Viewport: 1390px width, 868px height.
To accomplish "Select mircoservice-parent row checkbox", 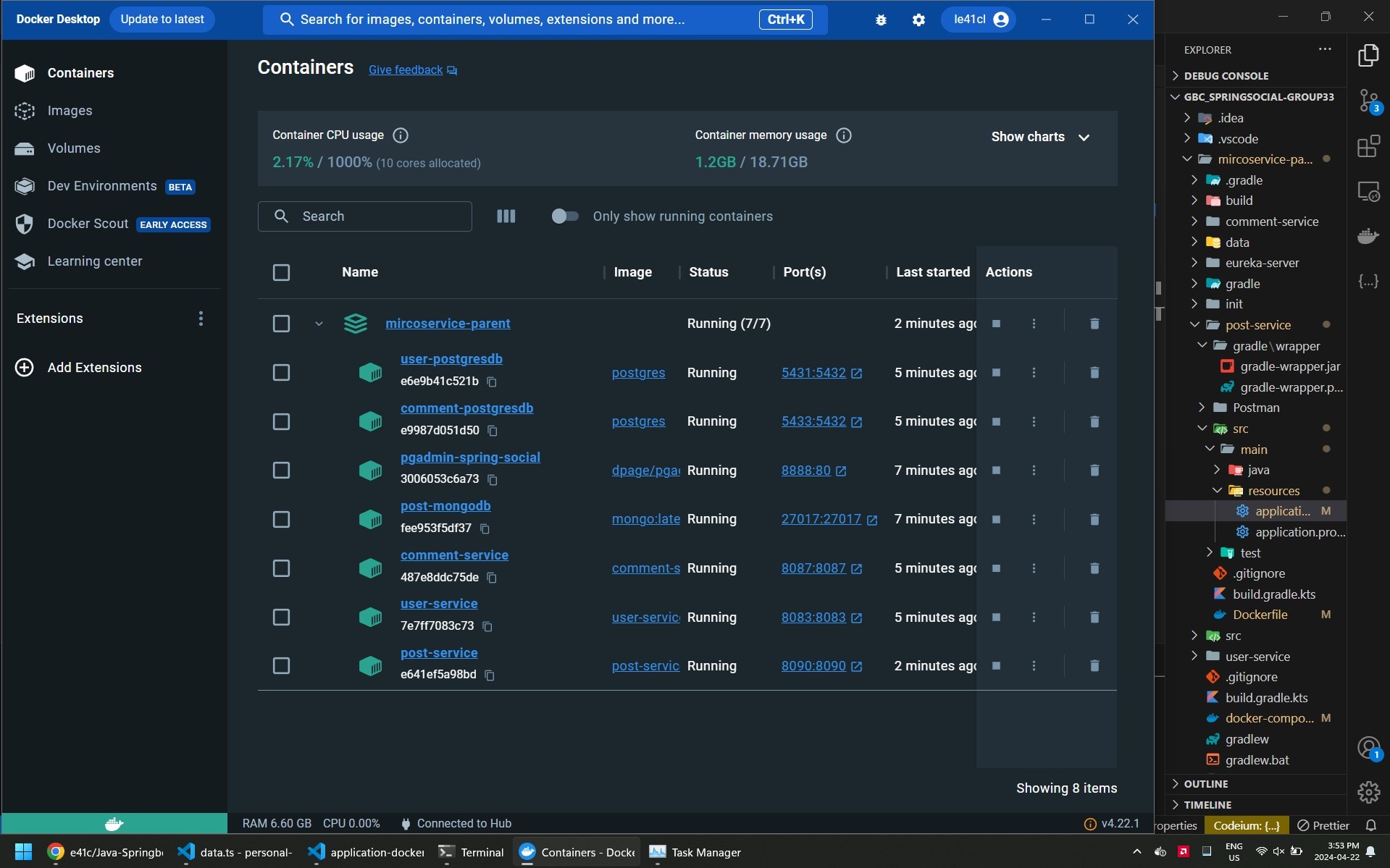I will pos(281,324).
